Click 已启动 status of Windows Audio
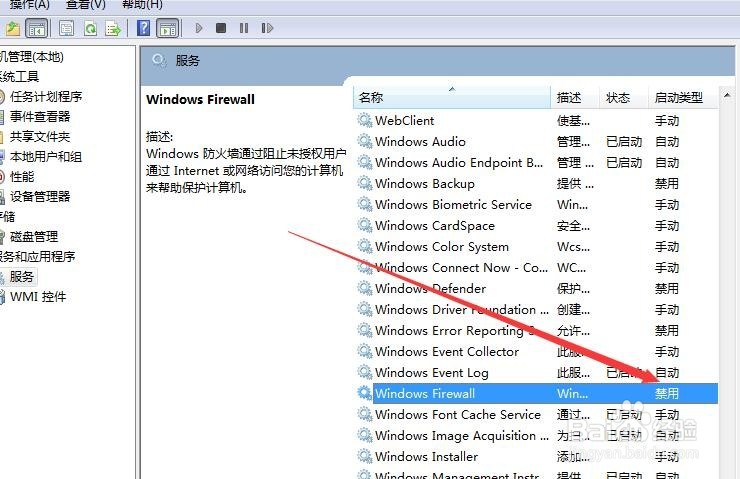 [624, 142]
